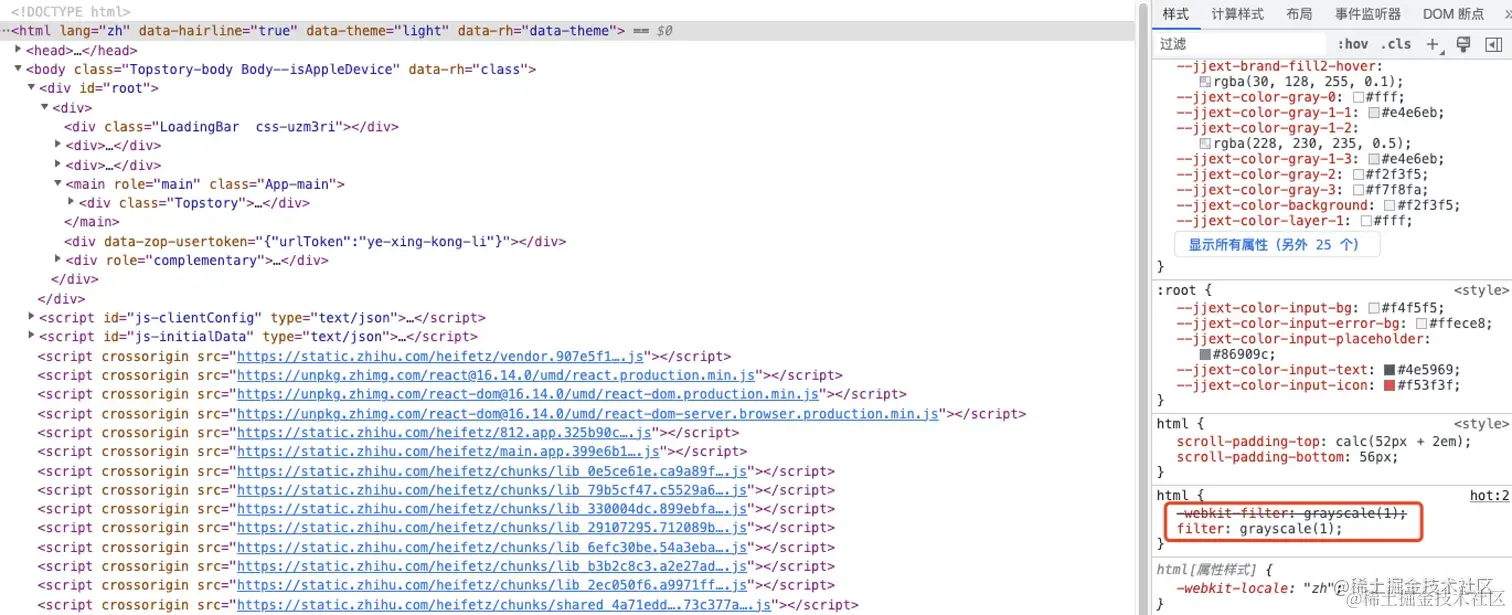Open the jjext-color-gray-0 color swatch
Viewport: 1512px width, 615px height.
click(1359, 98)
